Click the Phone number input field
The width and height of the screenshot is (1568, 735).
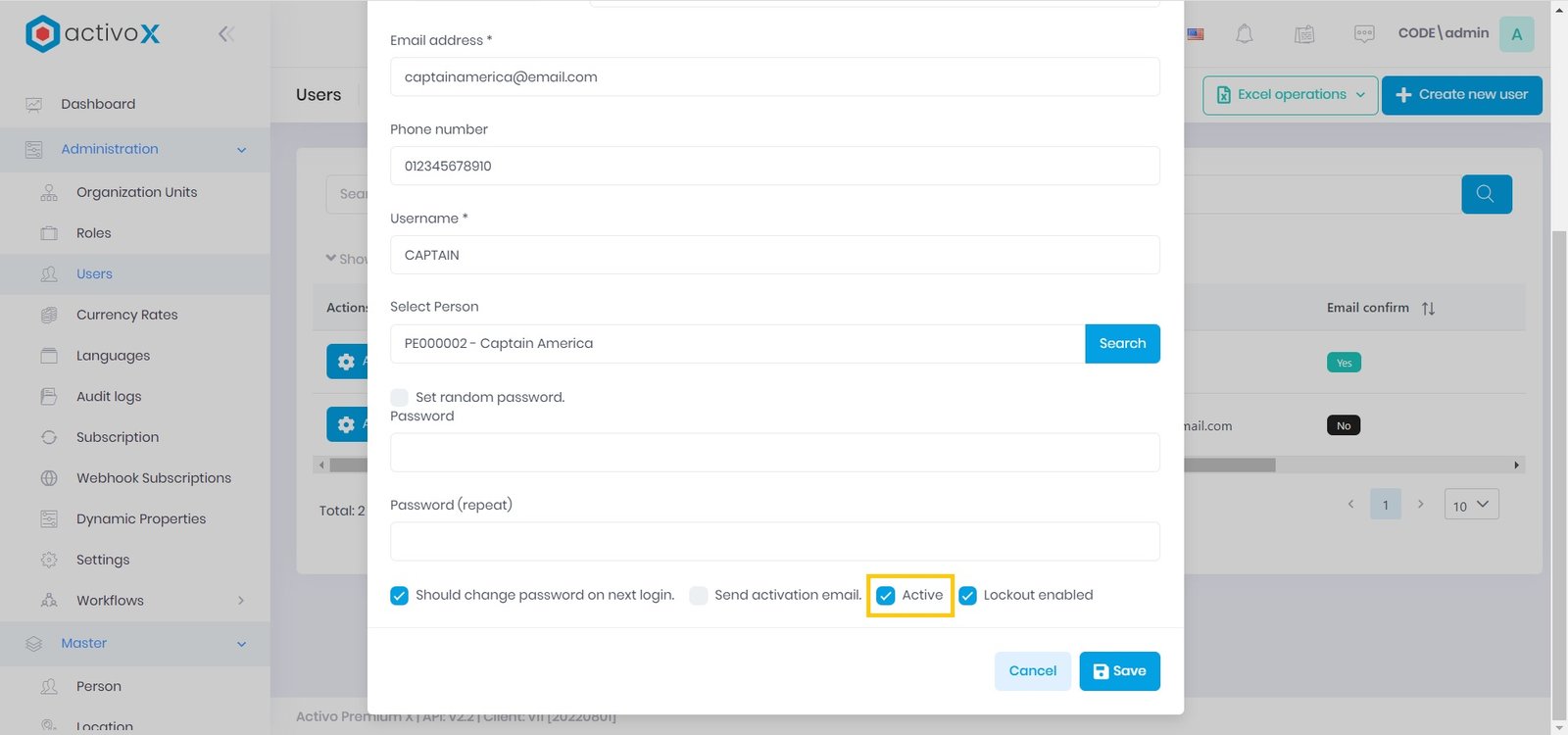click(774, 166)
